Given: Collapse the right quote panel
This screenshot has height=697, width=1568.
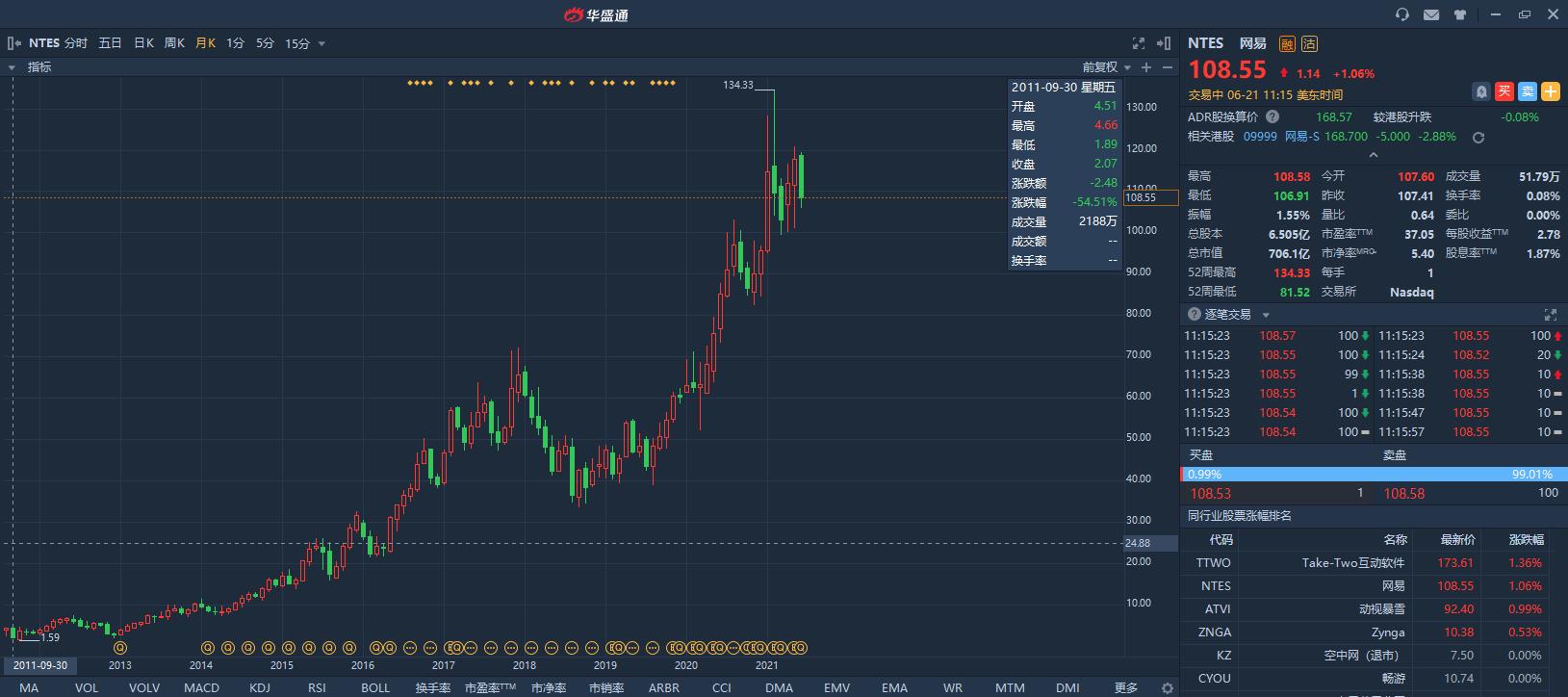Looking at the screenshot, I should pos(1164,43).
